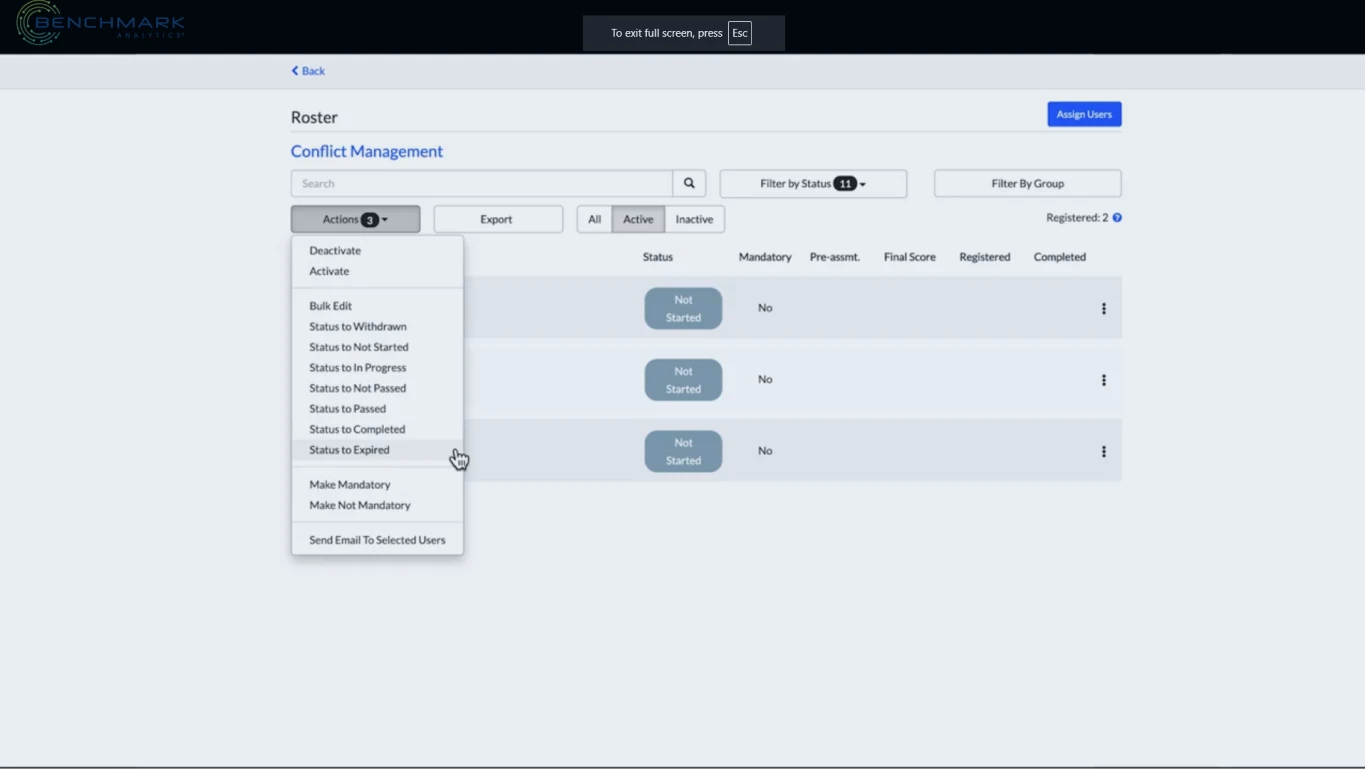Switch to the All tab

[594, 219]
